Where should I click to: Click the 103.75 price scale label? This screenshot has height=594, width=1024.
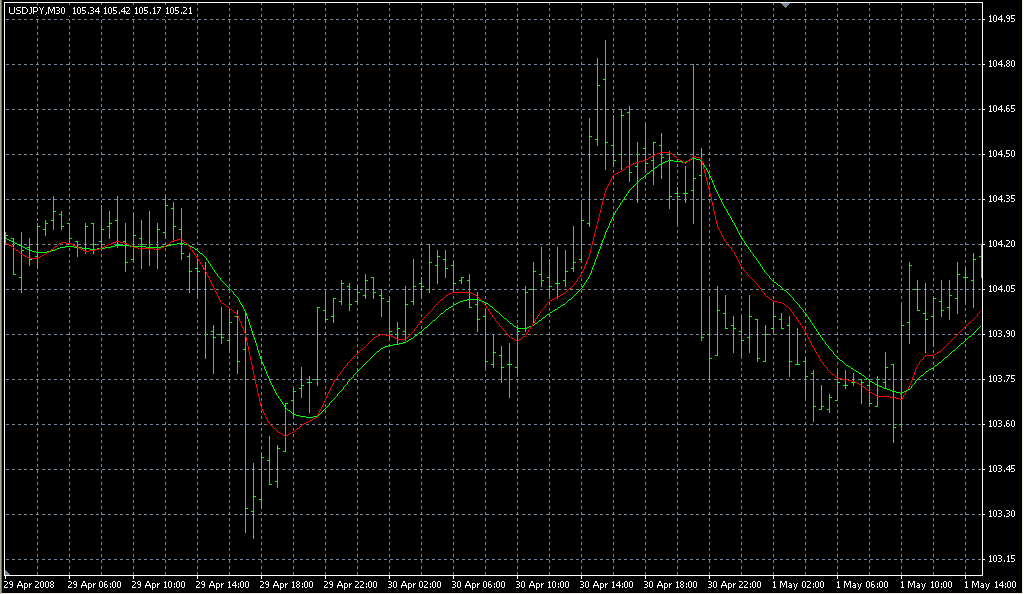coord(1001,379)
